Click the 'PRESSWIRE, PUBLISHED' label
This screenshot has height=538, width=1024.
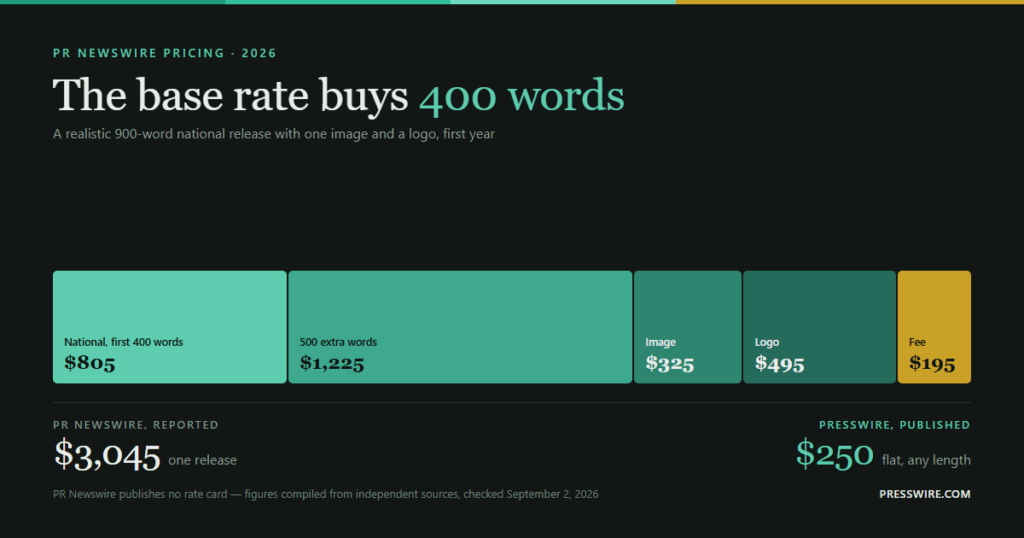point(895,425)
